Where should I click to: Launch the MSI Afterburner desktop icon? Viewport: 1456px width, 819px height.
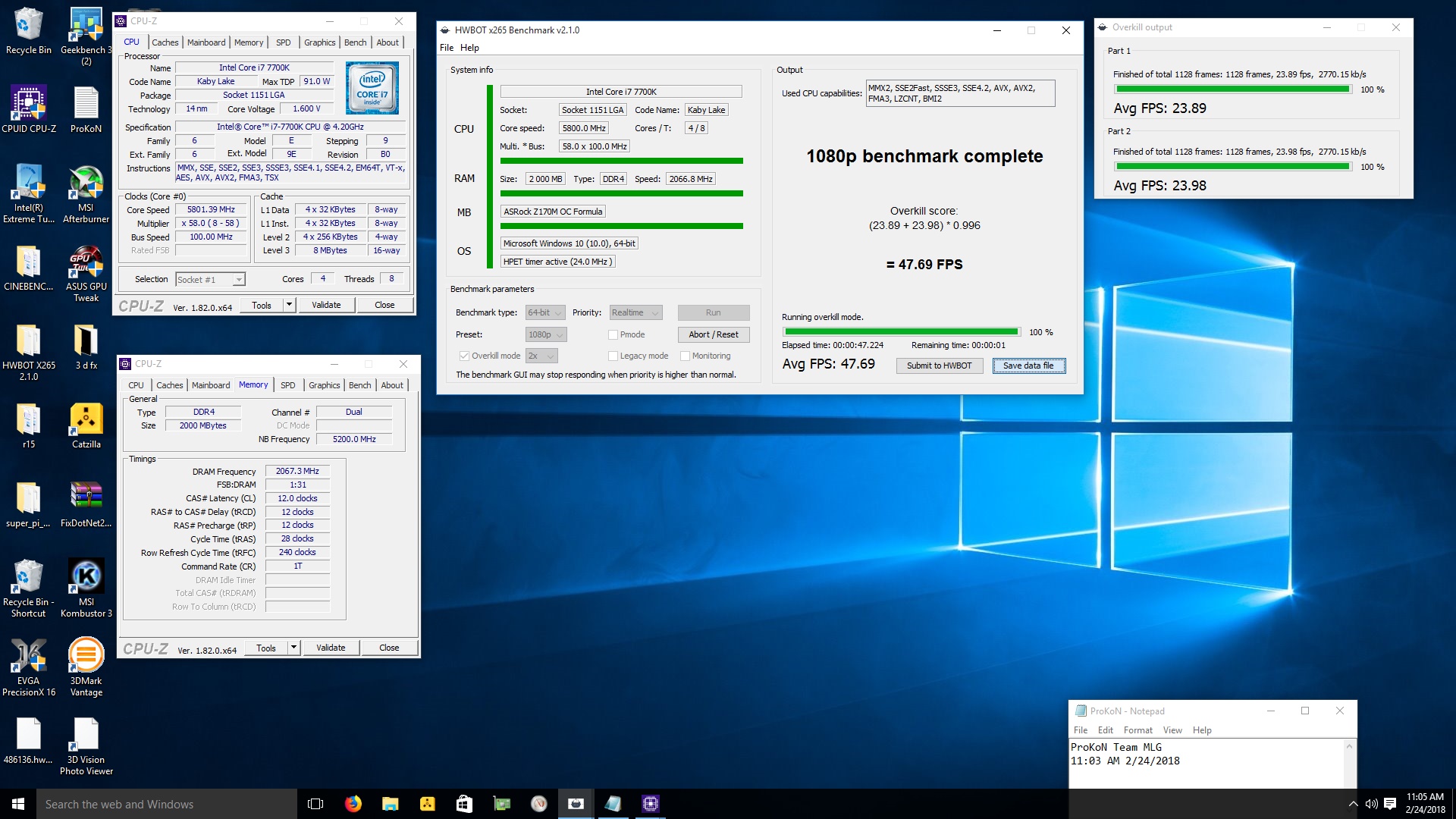coord(86,193)
